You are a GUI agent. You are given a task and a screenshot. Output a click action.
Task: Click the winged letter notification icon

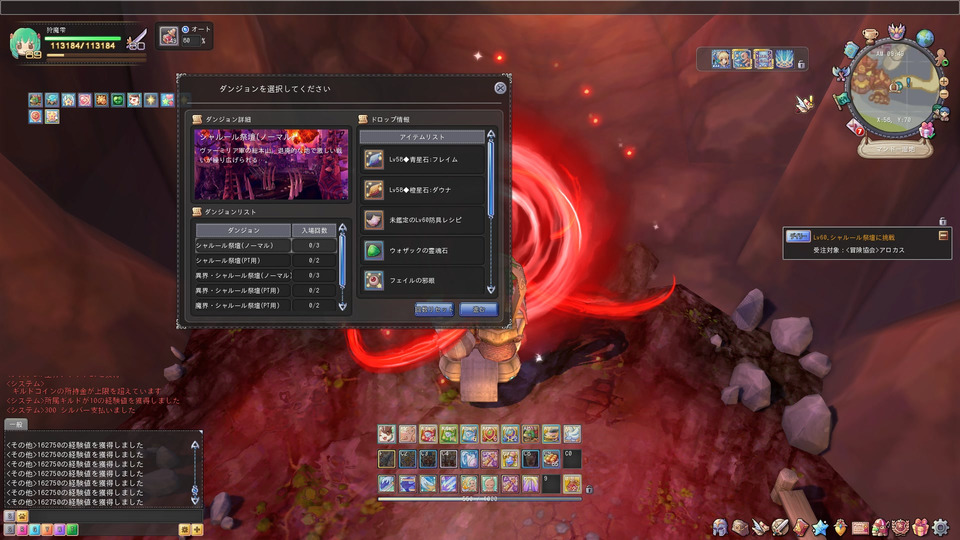point(806,103)
